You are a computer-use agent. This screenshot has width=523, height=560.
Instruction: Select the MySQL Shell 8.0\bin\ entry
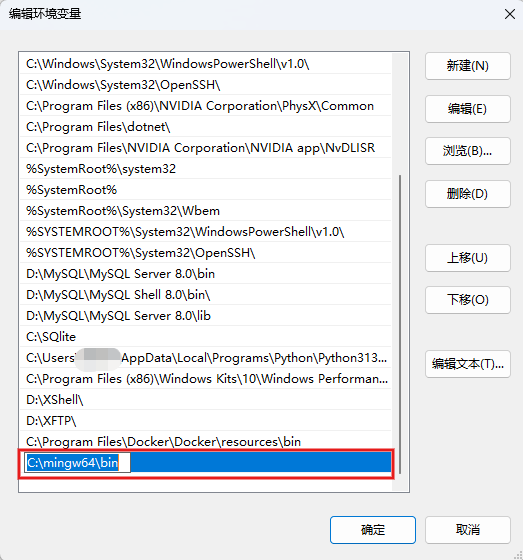tap(206, 295)
